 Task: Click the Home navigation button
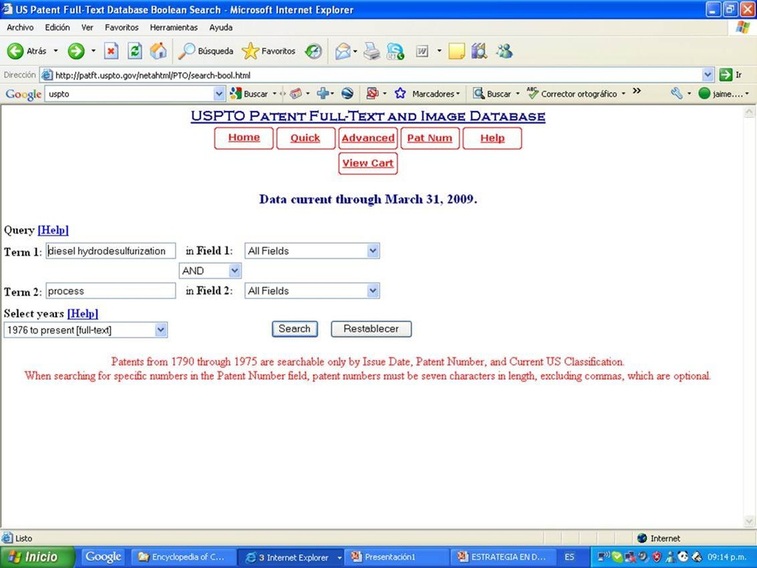coord(244,138)
